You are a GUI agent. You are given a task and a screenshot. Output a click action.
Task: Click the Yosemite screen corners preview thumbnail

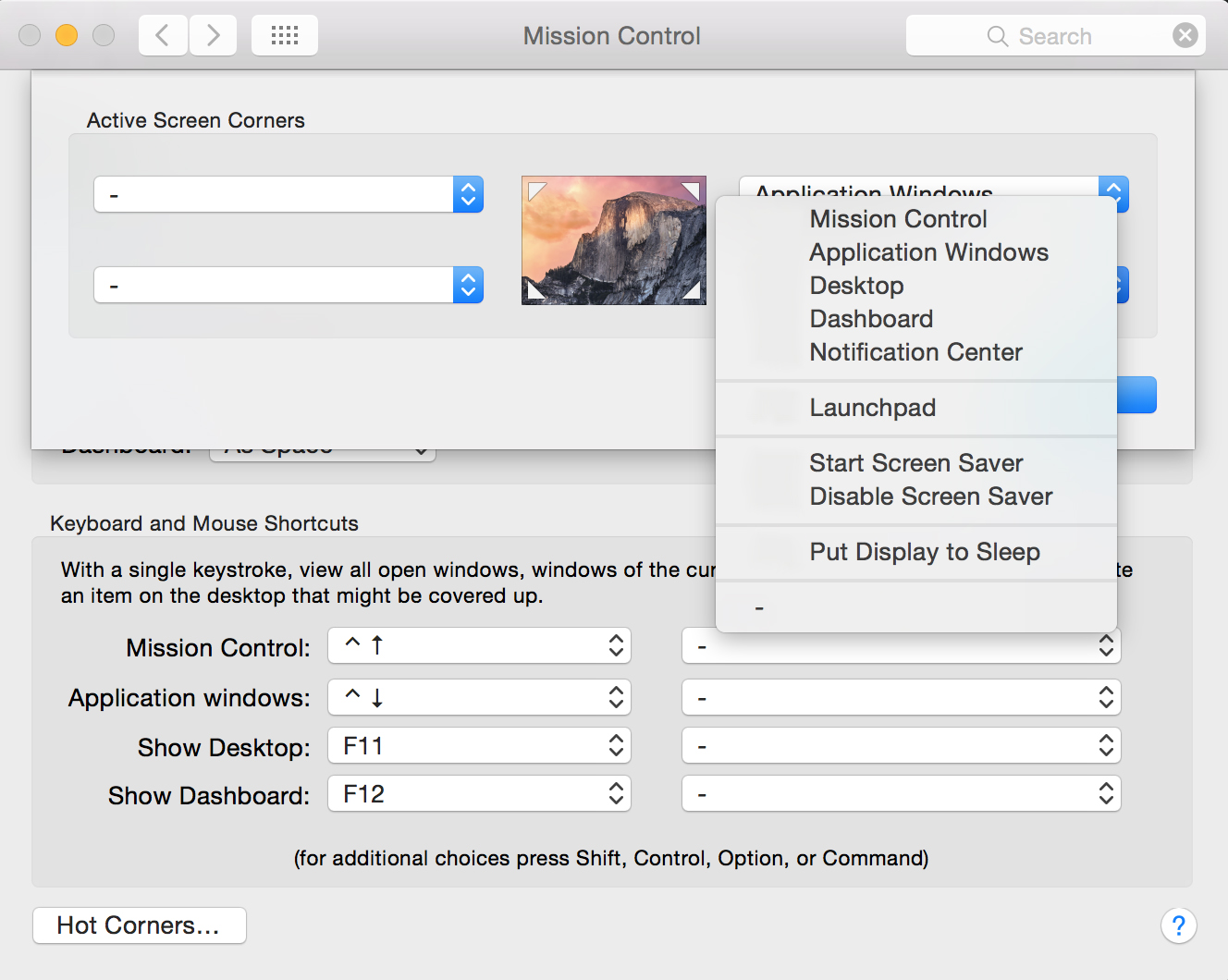point(614,240)
